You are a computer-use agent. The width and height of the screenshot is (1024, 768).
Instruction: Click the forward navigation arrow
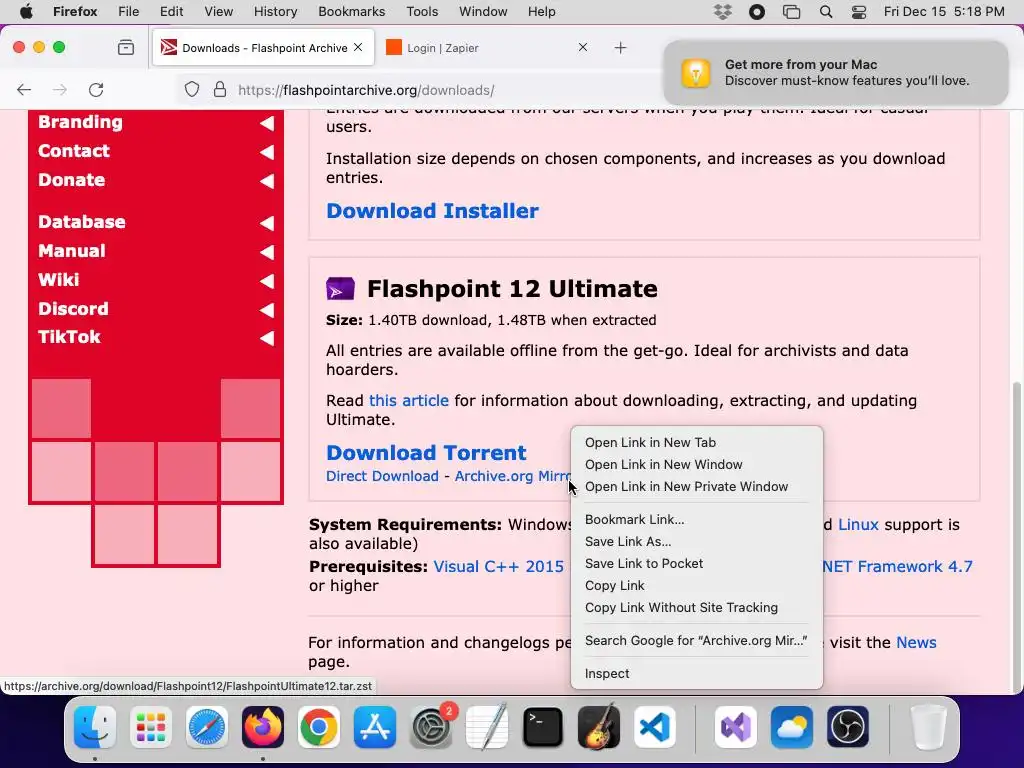[59, 89]
